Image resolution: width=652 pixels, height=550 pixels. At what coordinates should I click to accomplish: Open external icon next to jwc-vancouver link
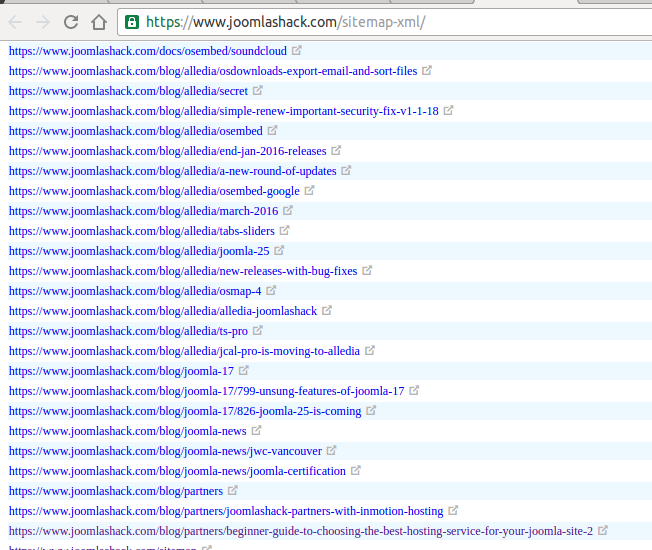[331, 450]
